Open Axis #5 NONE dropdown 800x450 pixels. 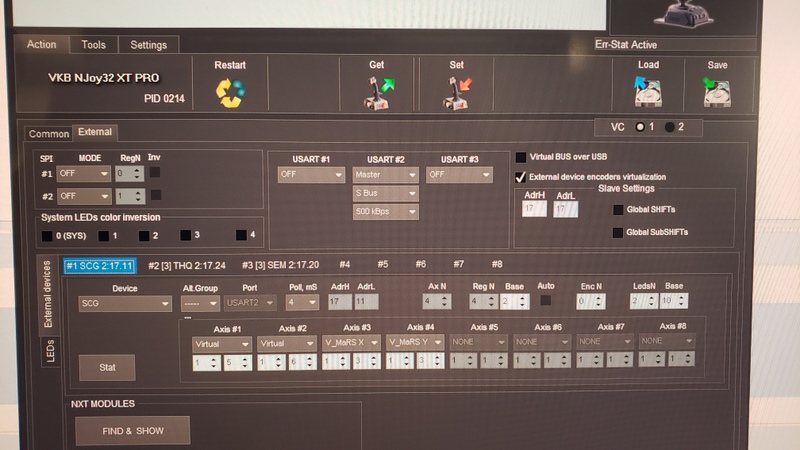point(478,342)
